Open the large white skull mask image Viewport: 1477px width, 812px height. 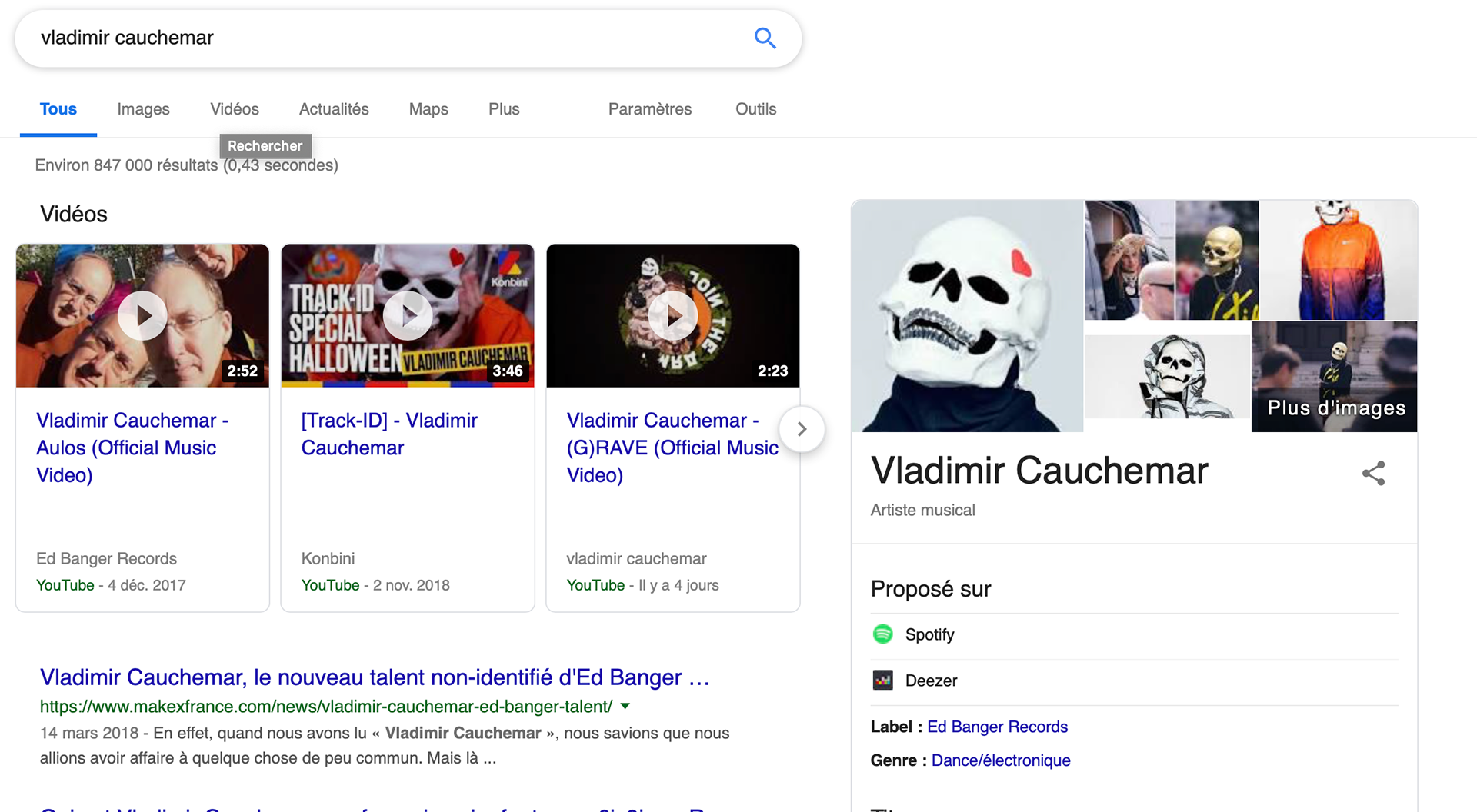(x=967, y=316)
